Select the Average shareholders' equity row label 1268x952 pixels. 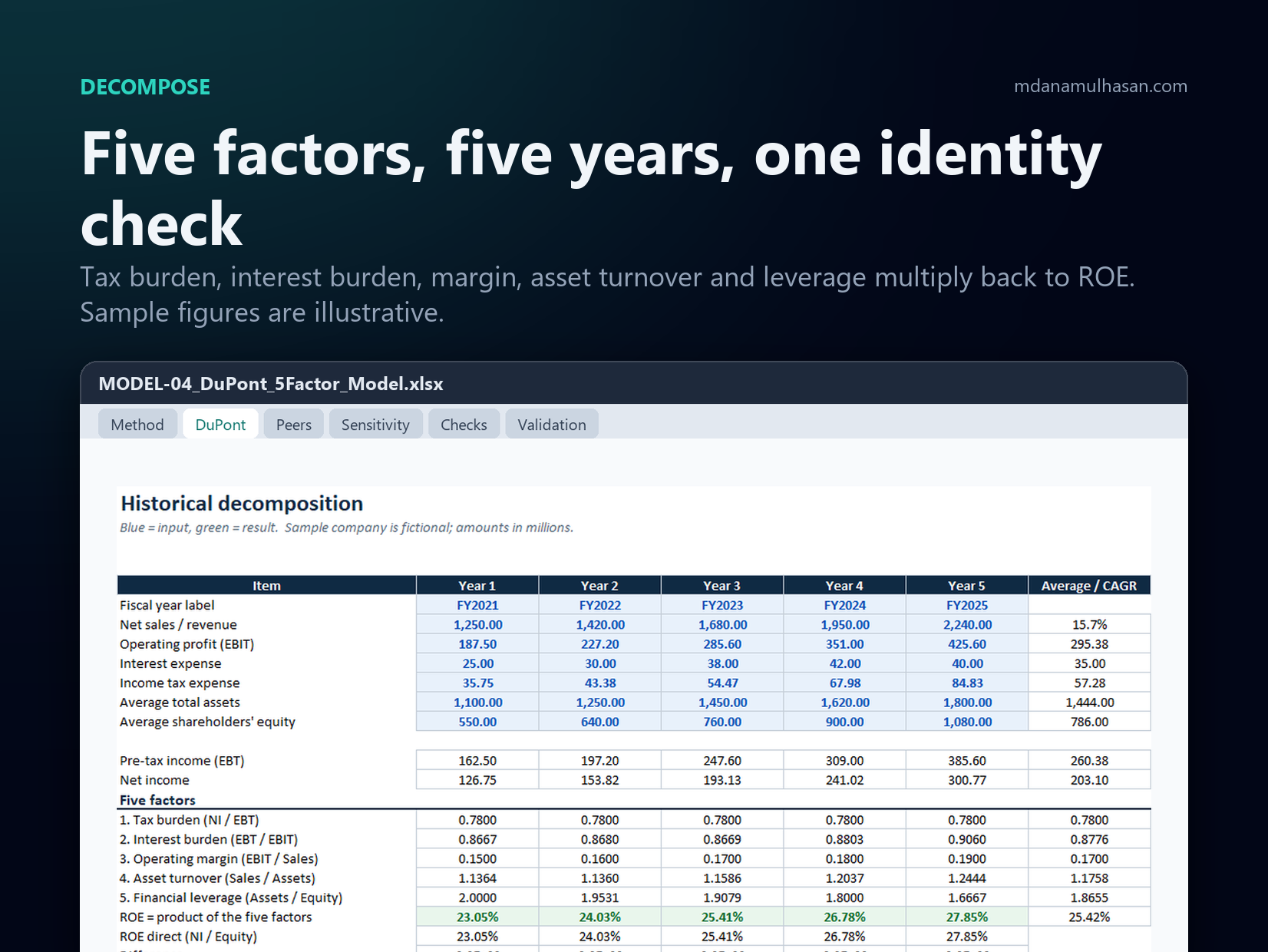tap(207, 722)
